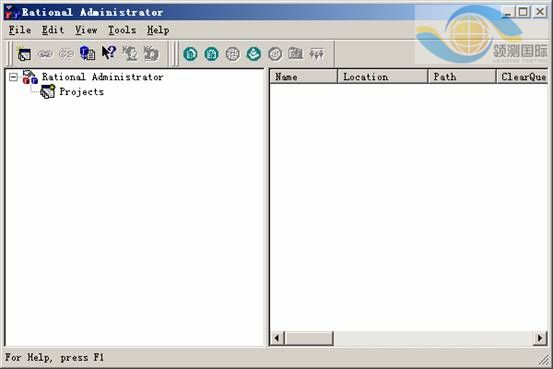Click the grayed folder toolbar icon

pos(296,54)
